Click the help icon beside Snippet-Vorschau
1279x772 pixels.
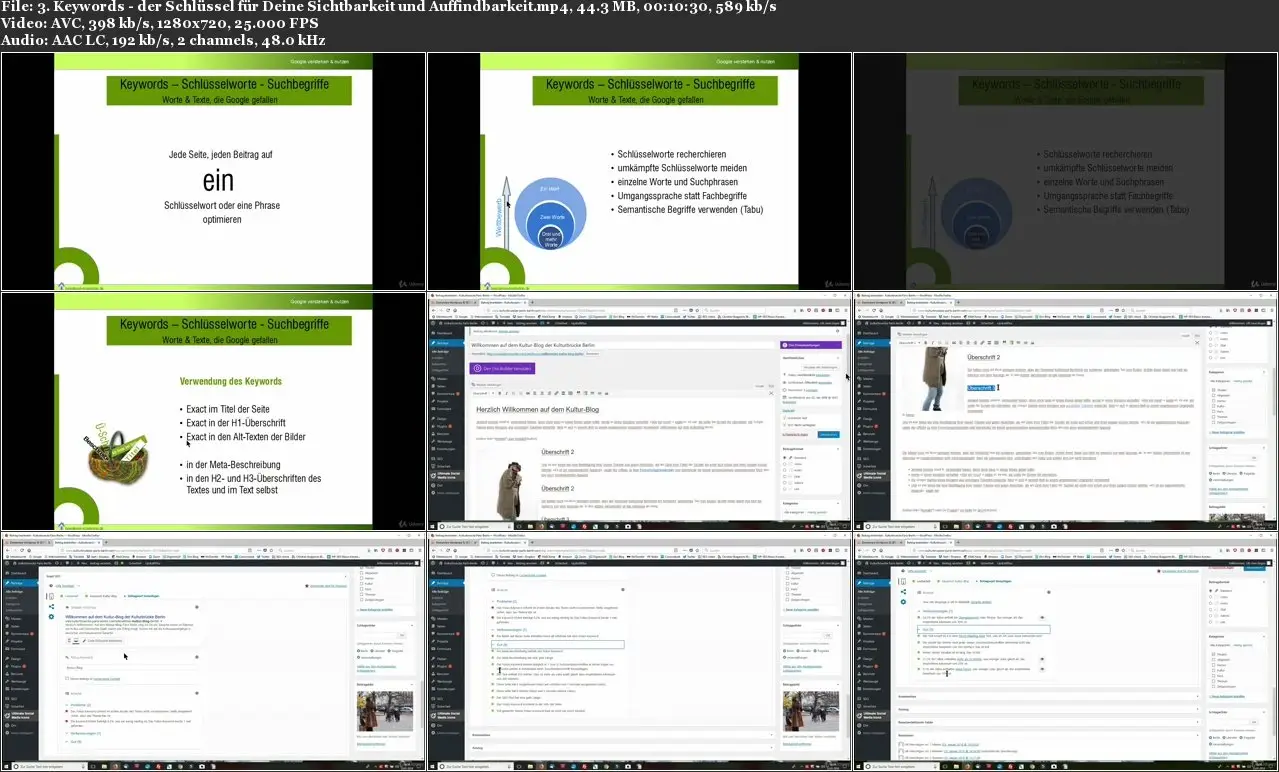pyautogui.click(x=195, y=607)
